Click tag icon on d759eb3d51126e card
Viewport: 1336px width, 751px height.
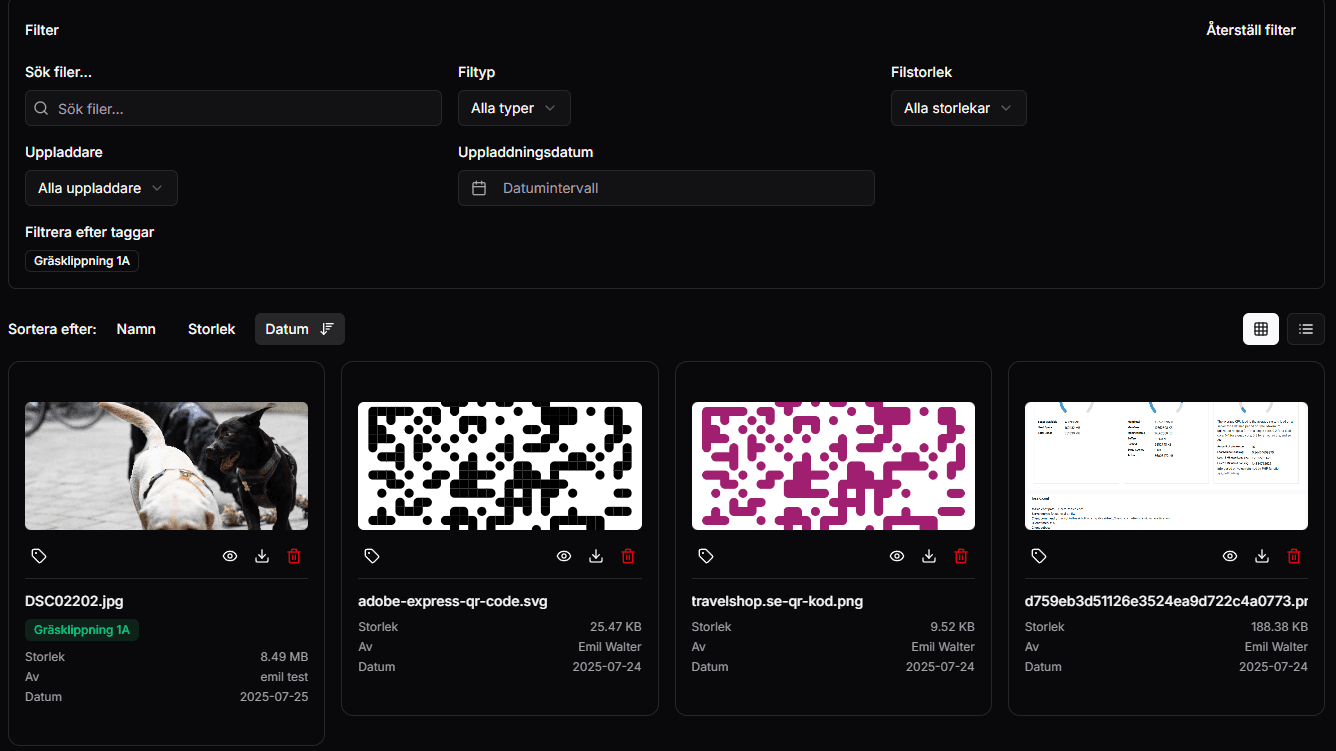pos(1039,556)
